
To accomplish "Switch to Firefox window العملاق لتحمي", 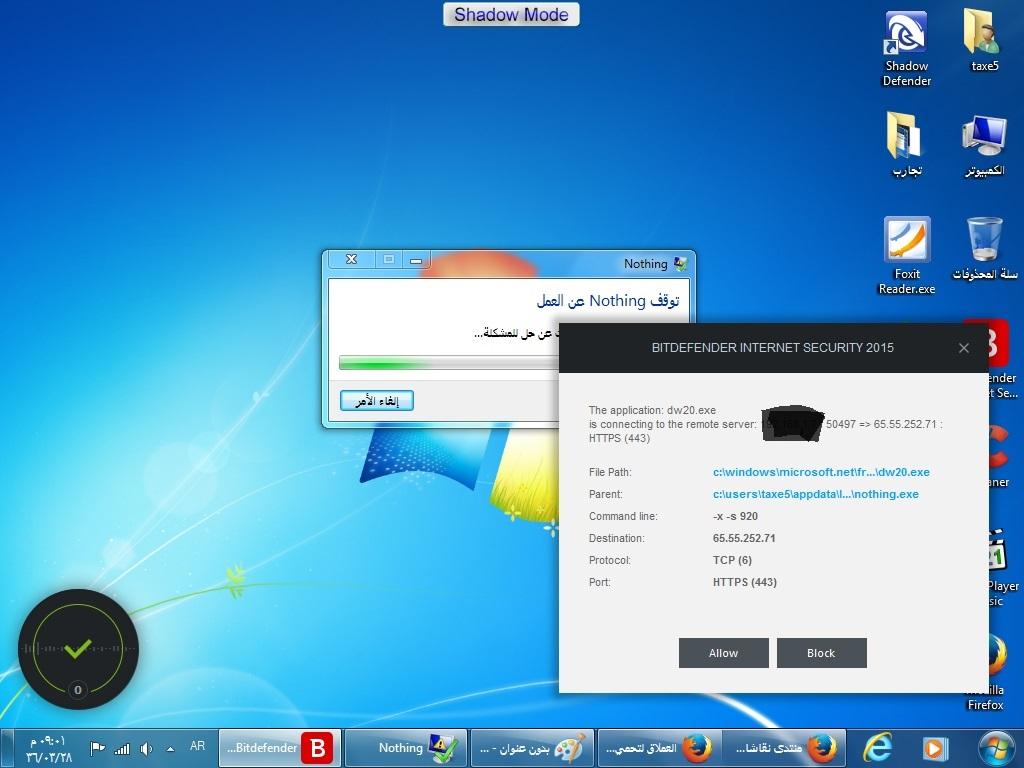I will pyautogui.click(x=658, y=748).
